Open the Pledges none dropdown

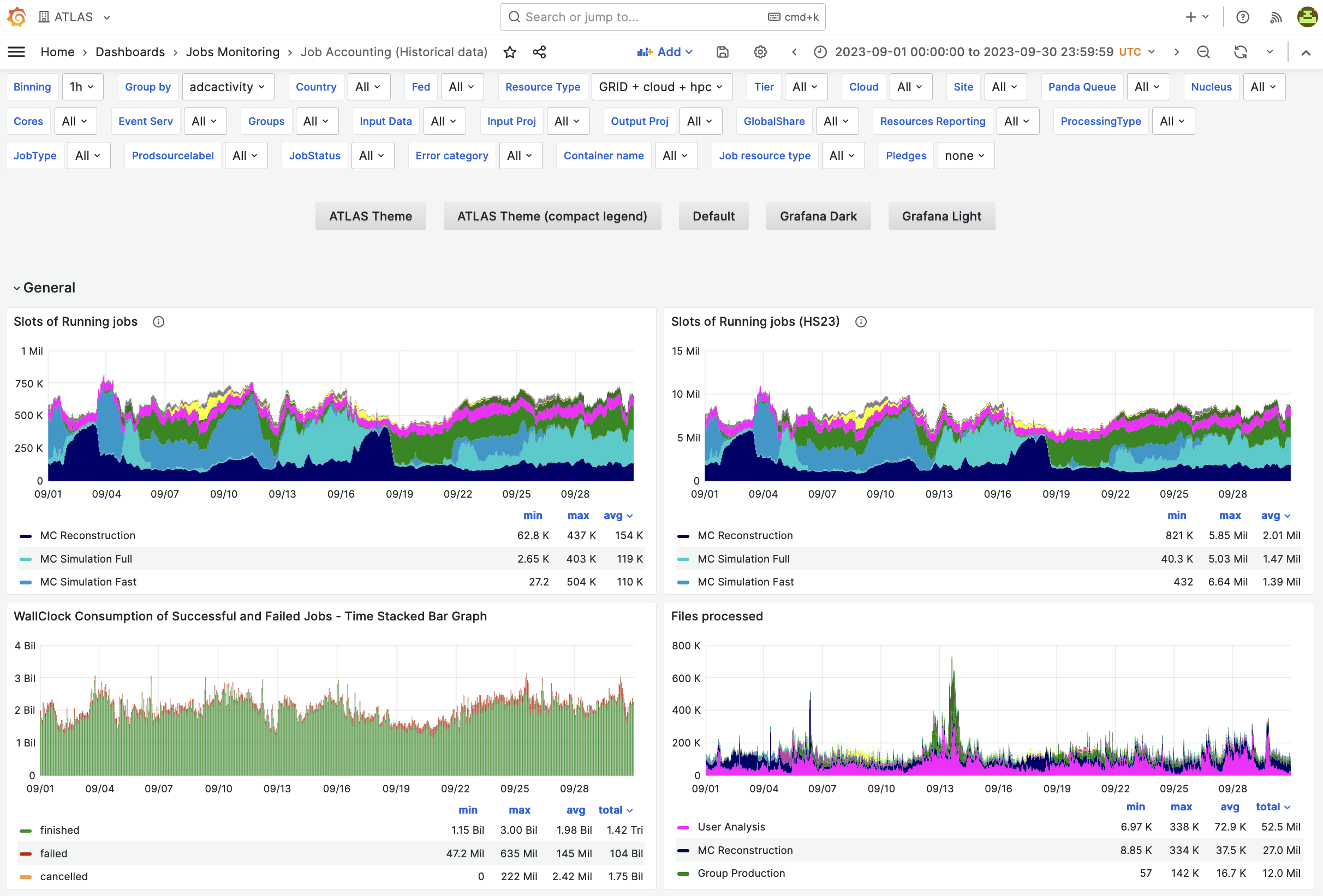click(x=965, y=156)
